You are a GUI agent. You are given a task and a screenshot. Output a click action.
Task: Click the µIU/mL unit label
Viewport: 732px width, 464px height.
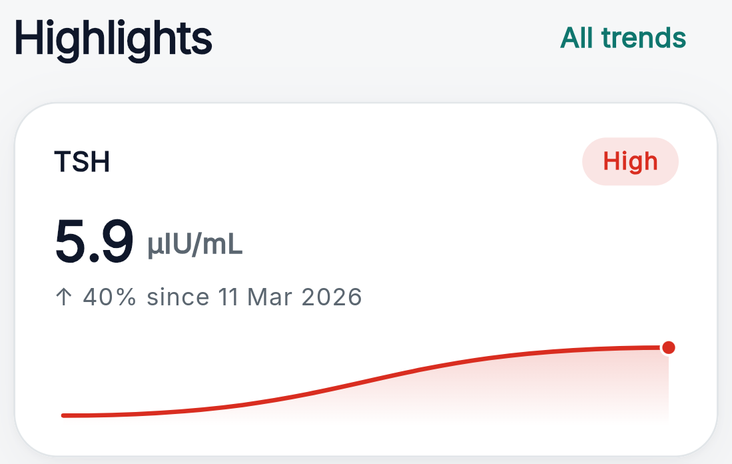point(195,245)
